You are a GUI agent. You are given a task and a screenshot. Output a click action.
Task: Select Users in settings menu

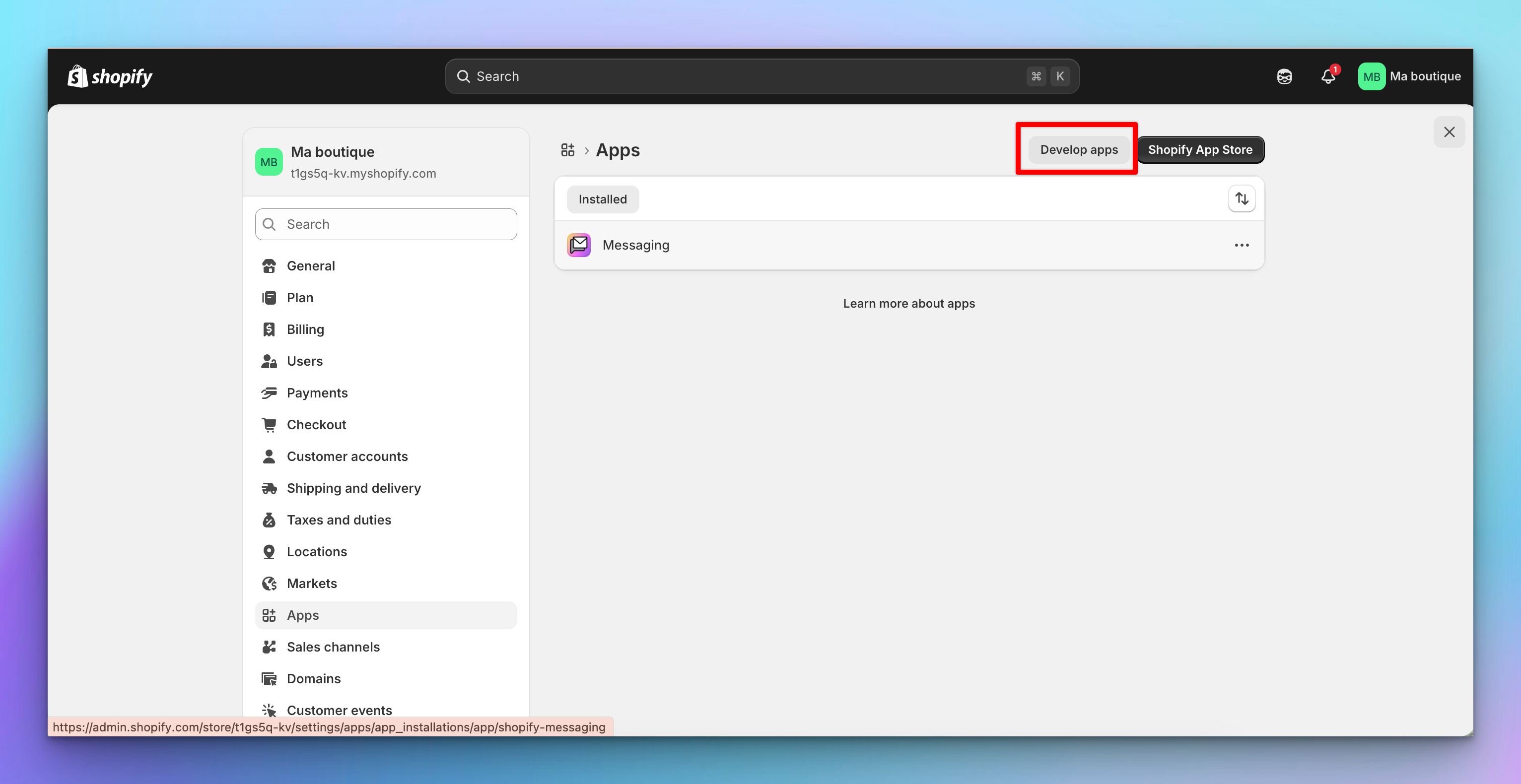386,361
